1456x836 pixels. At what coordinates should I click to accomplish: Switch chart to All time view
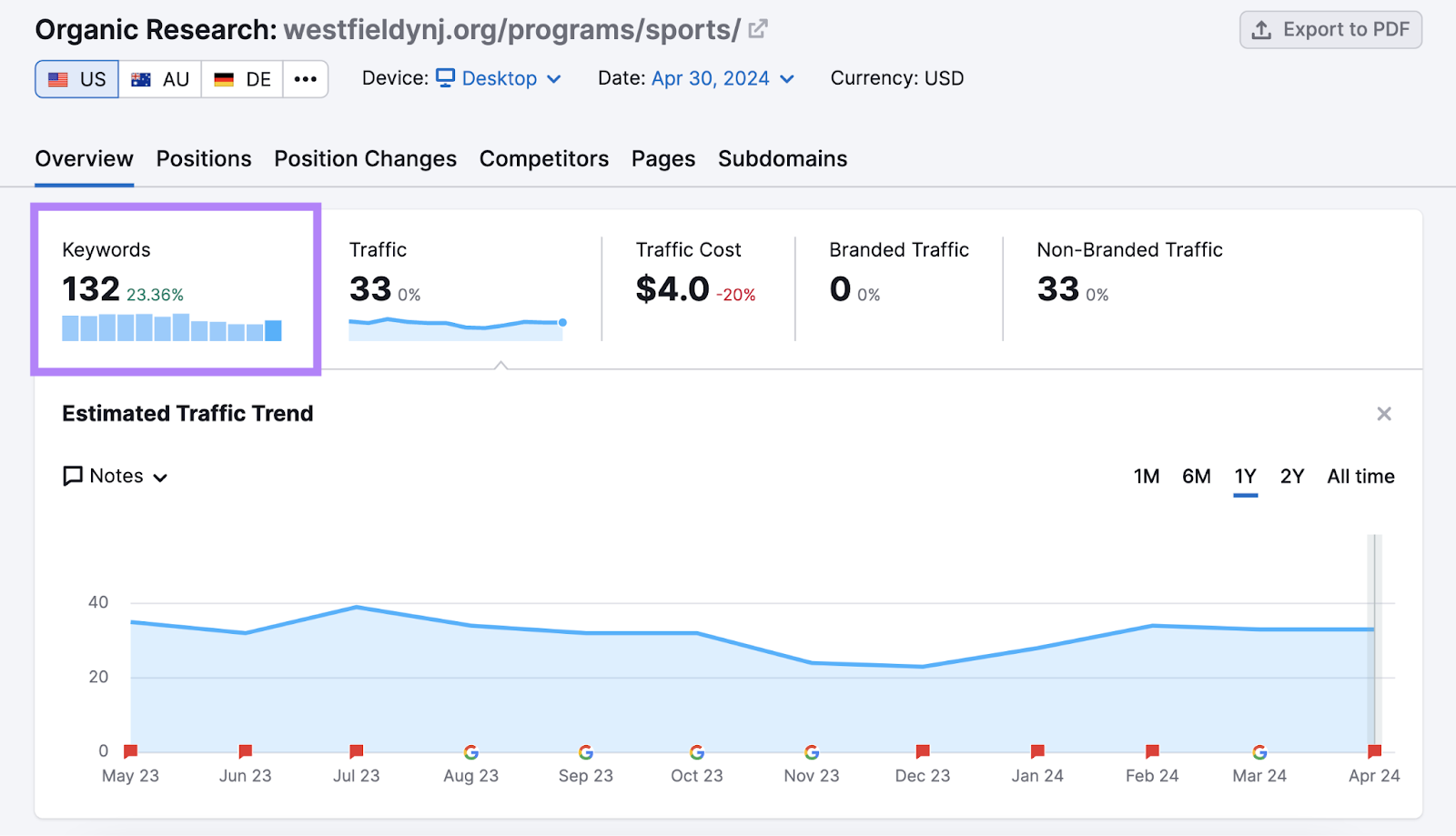1360,476
